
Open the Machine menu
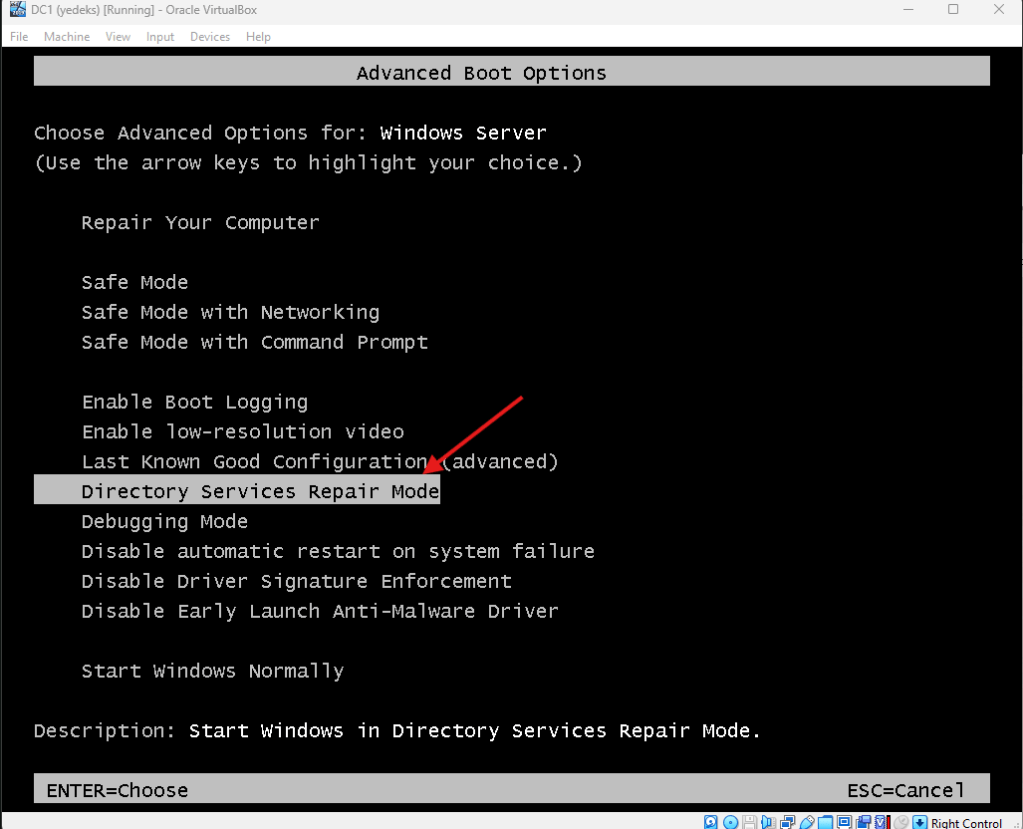click(66, 37)
